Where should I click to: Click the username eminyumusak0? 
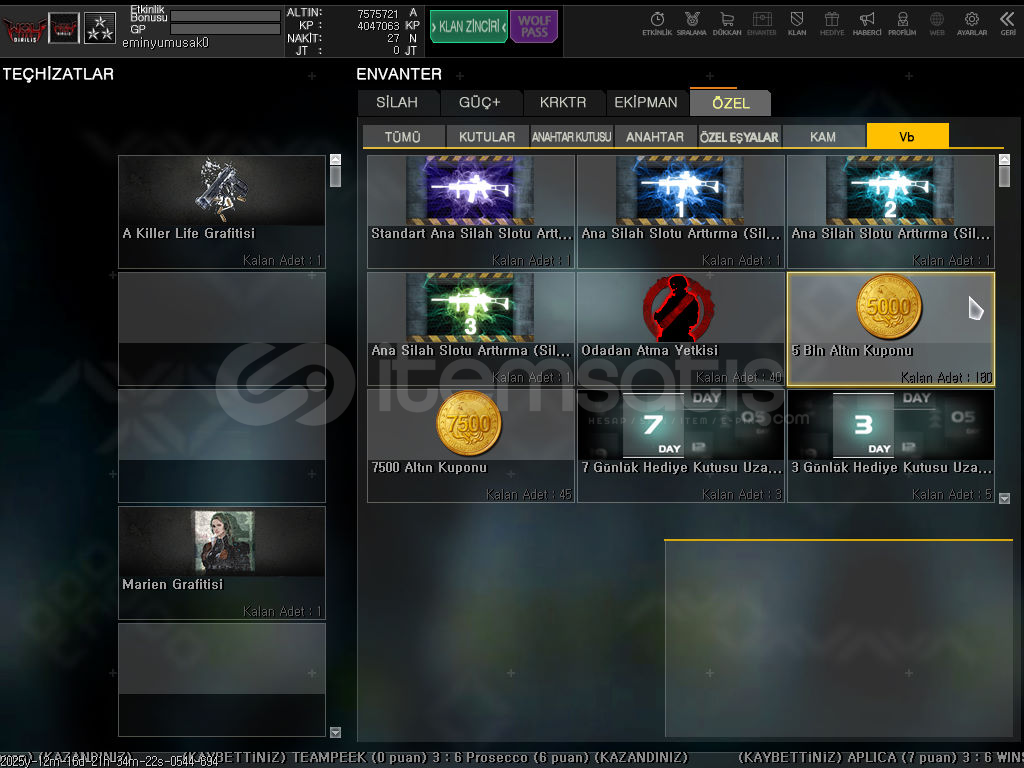tap(165, 42)
